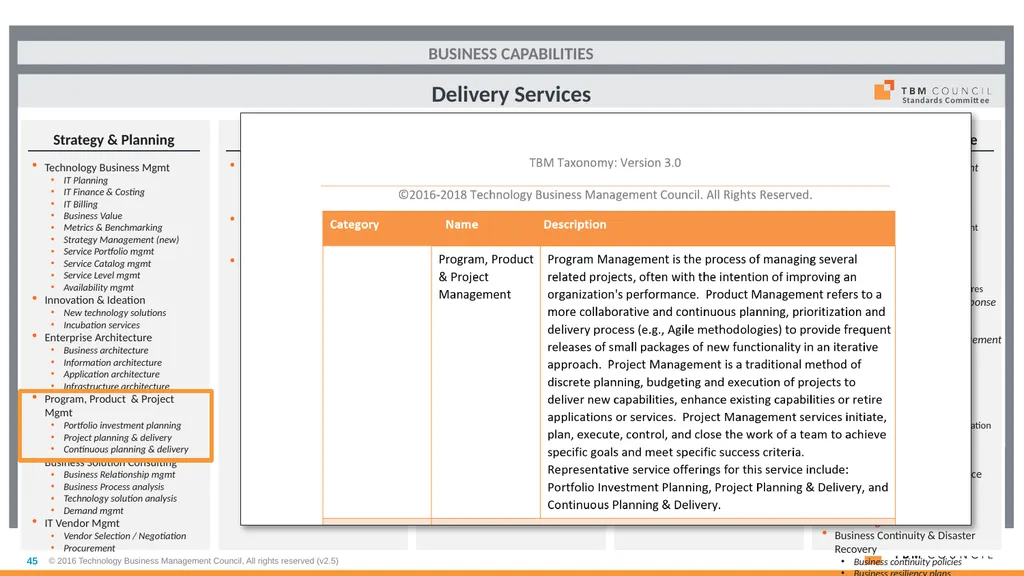
Task: Click 'Technology solution analysis' entry
Action: coord(120,498)
